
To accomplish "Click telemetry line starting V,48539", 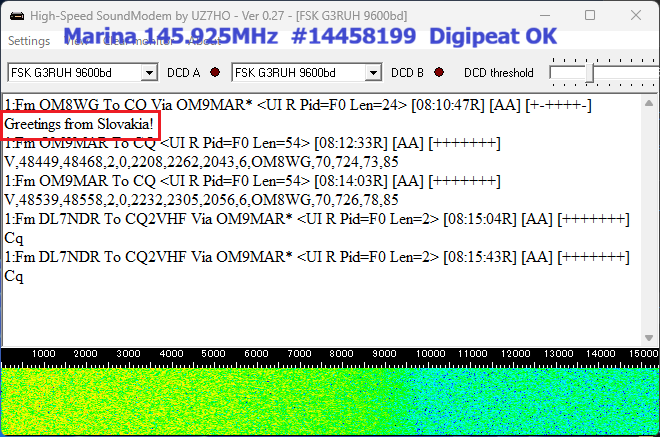I will (201, 200).
